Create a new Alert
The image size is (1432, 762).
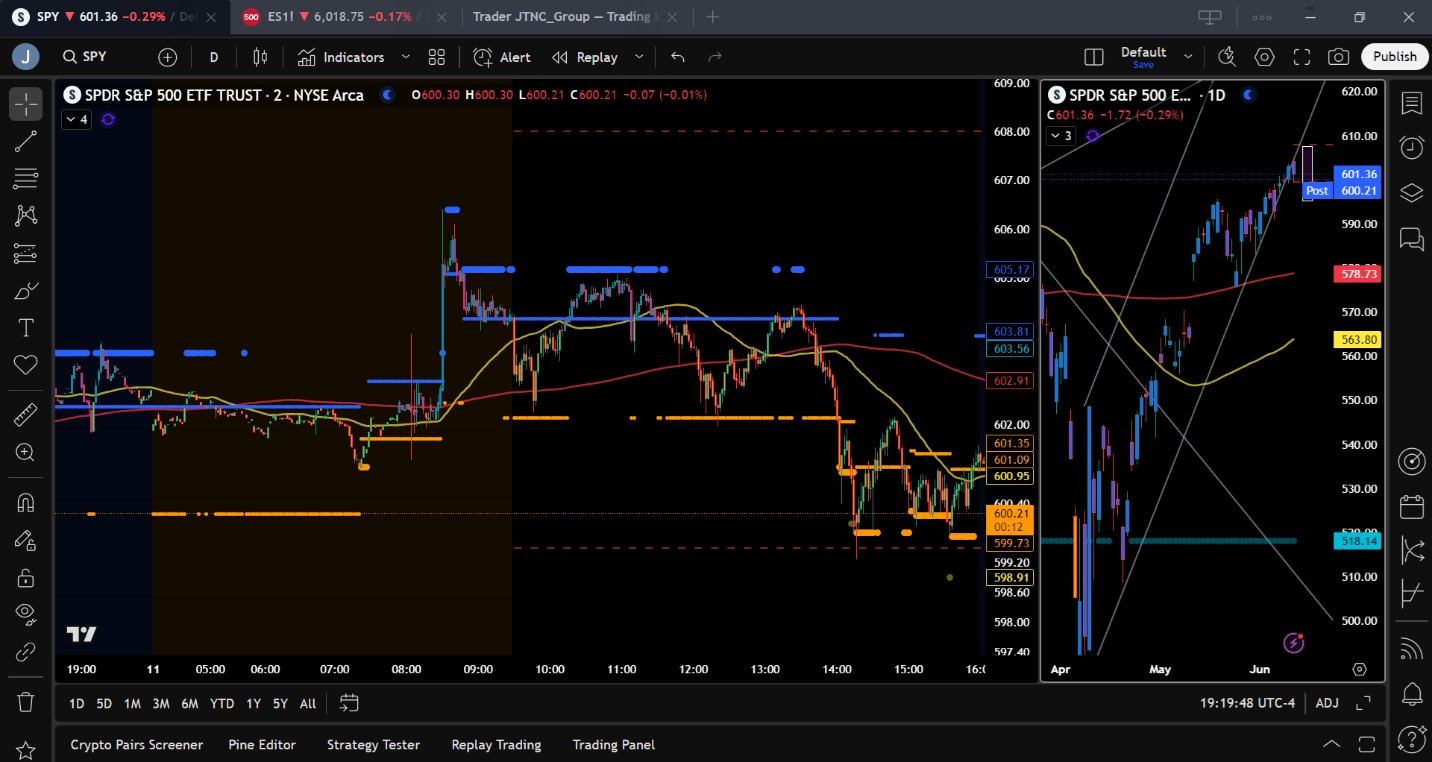coord(503,57)
